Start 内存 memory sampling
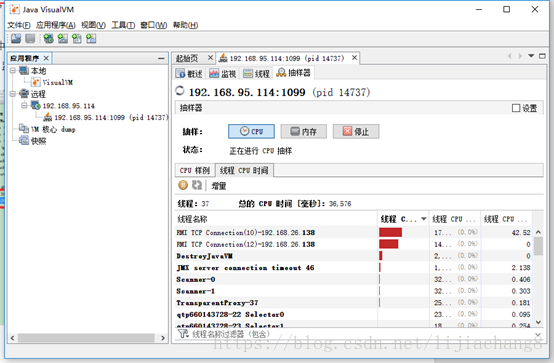 303,131
